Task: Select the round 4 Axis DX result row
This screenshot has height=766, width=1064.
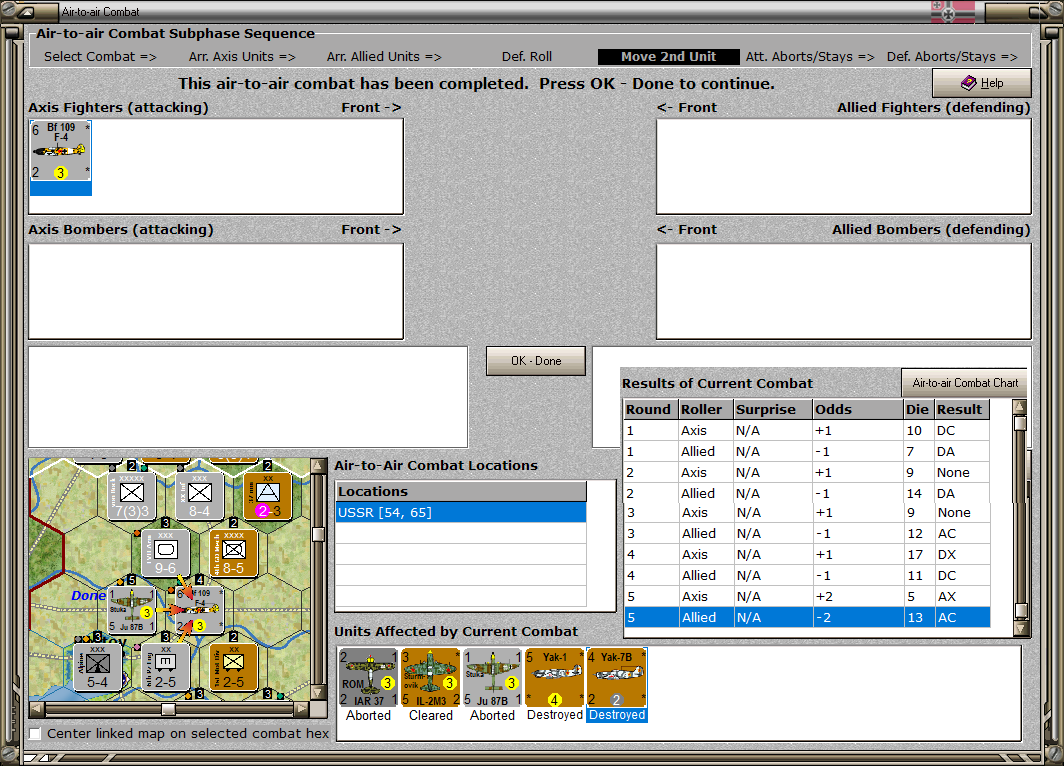Action: tap(807, 554)
